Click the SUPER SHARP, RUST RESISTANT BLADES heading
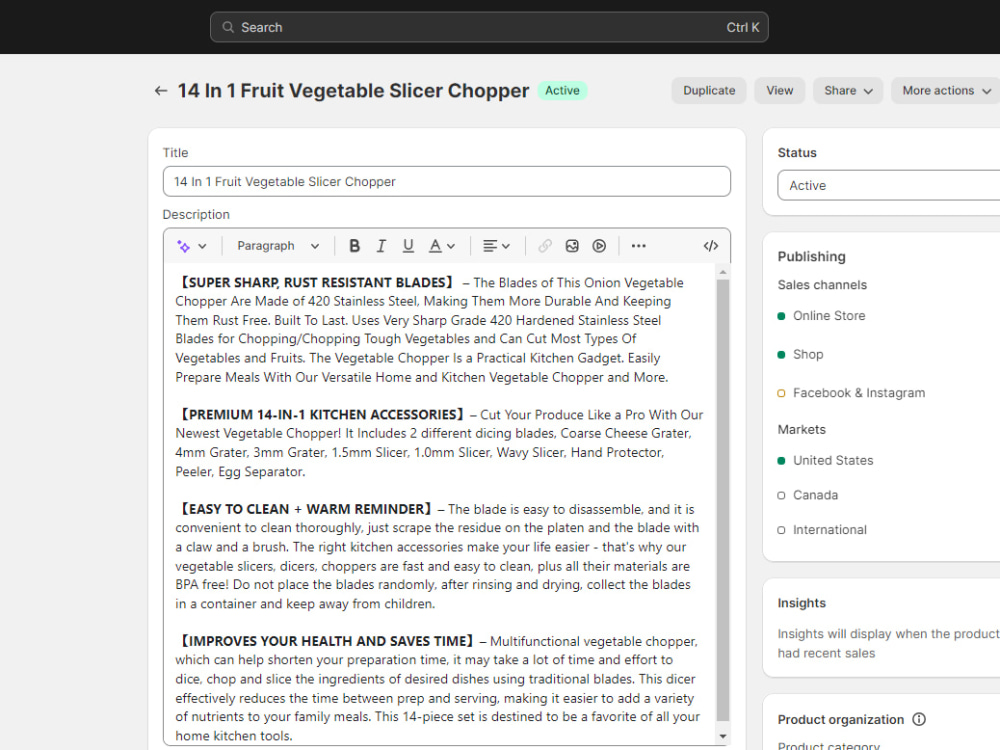This screenshot has width=1000, height=750. (x=316, y=283)
